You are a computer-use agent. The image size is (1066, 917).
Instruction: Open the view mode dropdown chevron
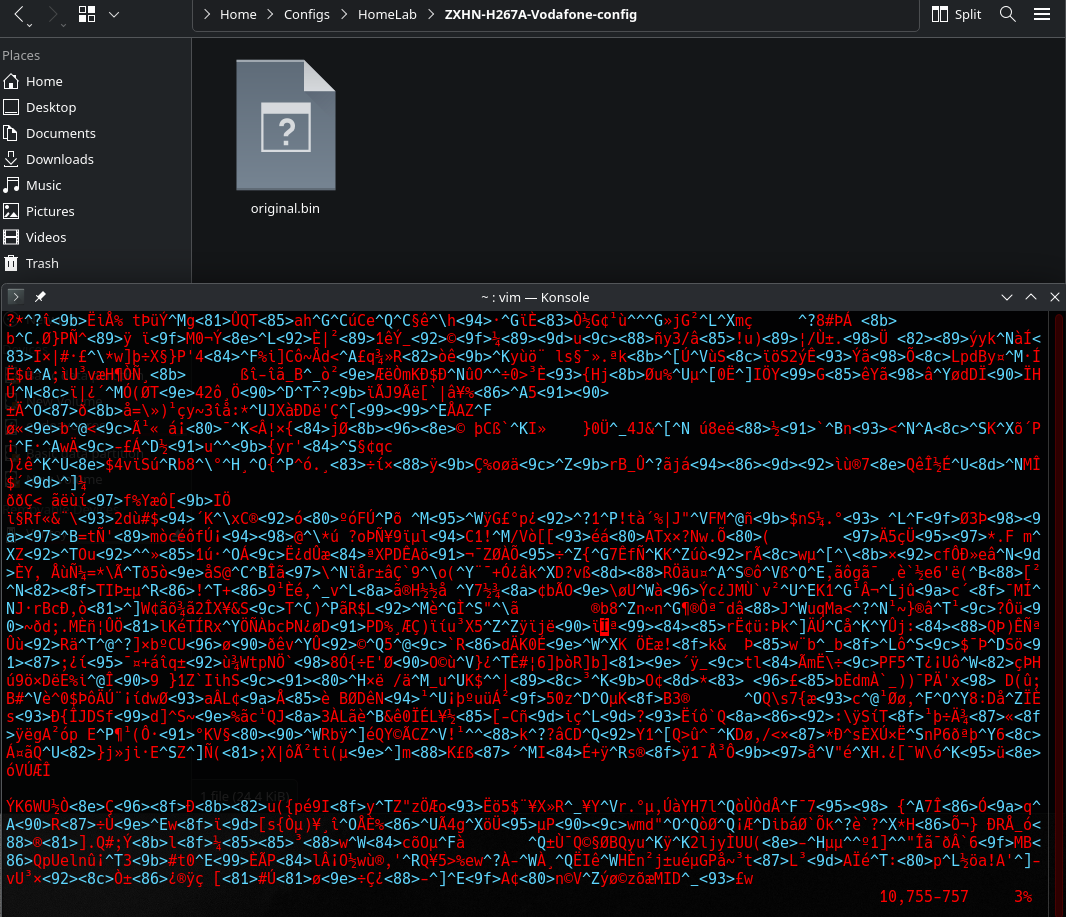(x=113, y=14)
